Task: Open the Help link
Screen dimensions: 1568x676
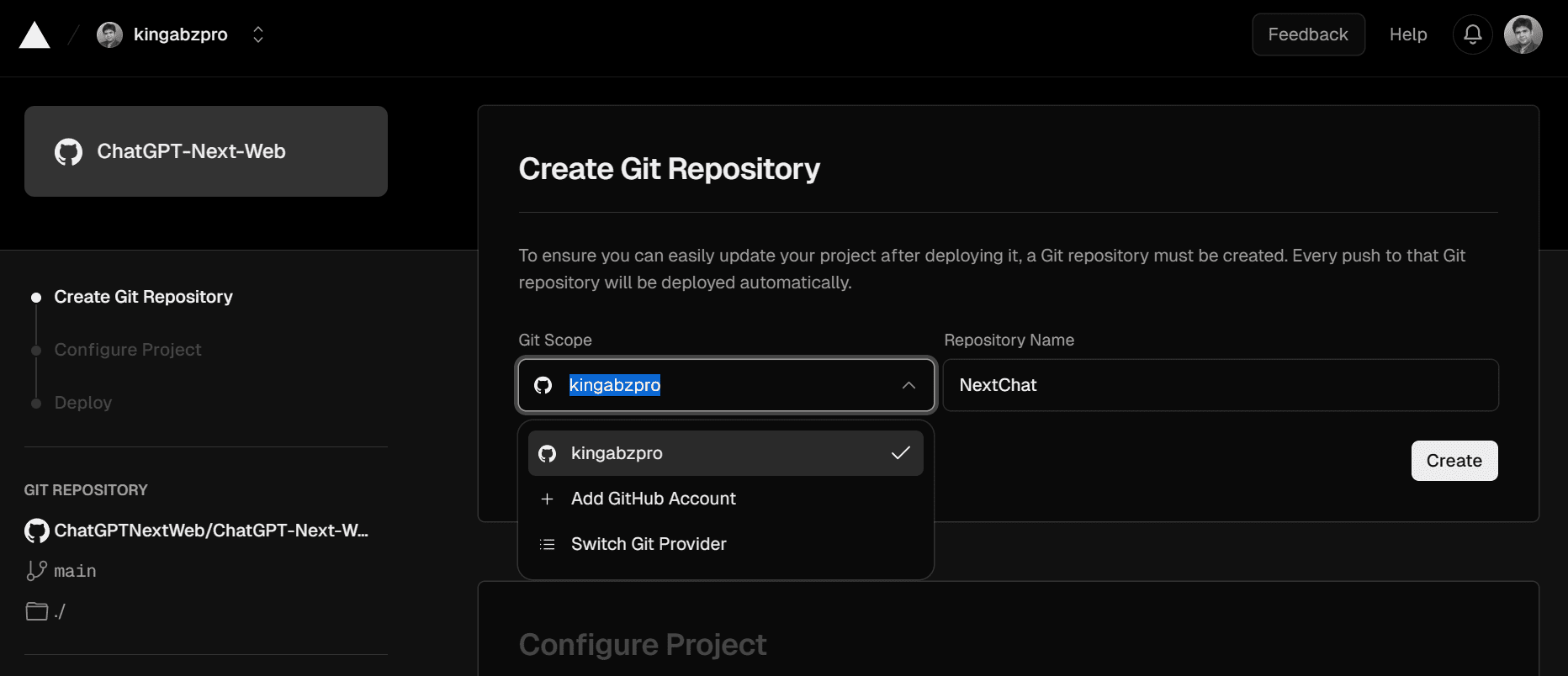Action: tap(1408, 34)
